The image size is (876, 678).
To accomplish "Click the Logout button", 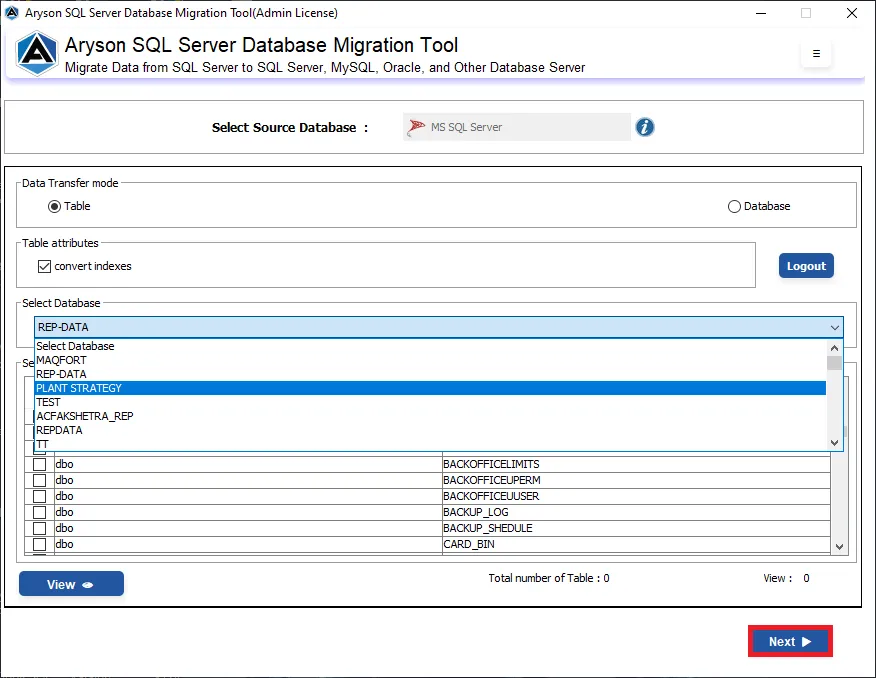I will 806,266.
